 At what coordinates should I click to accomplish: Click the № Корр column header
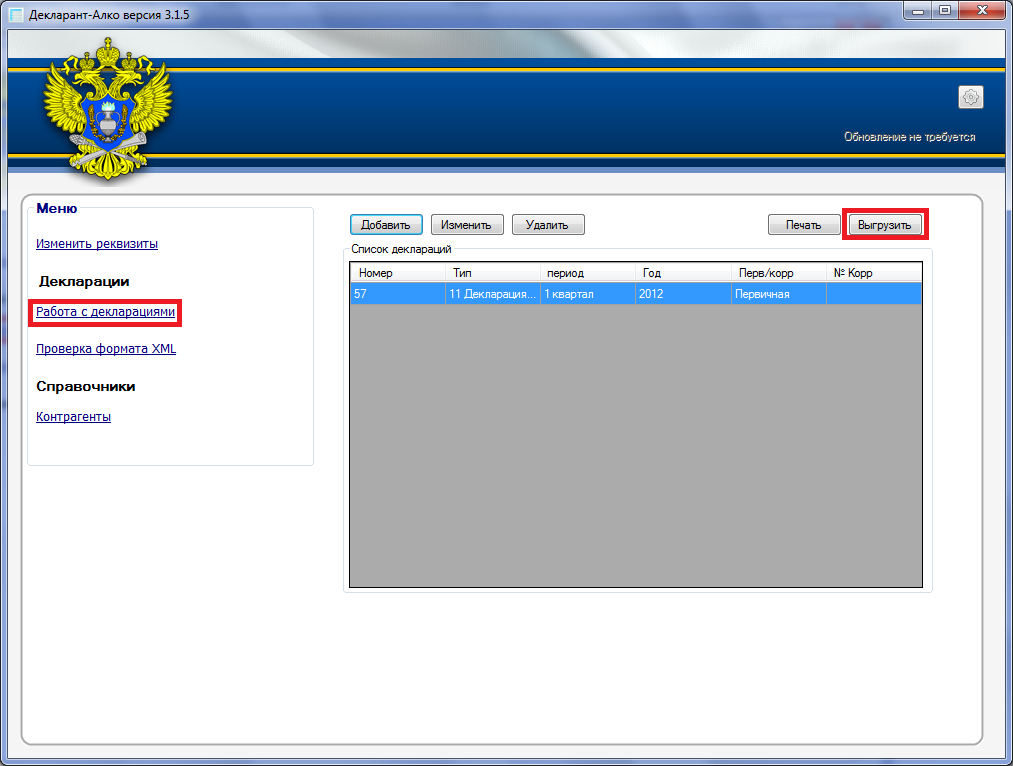(872, 273)
